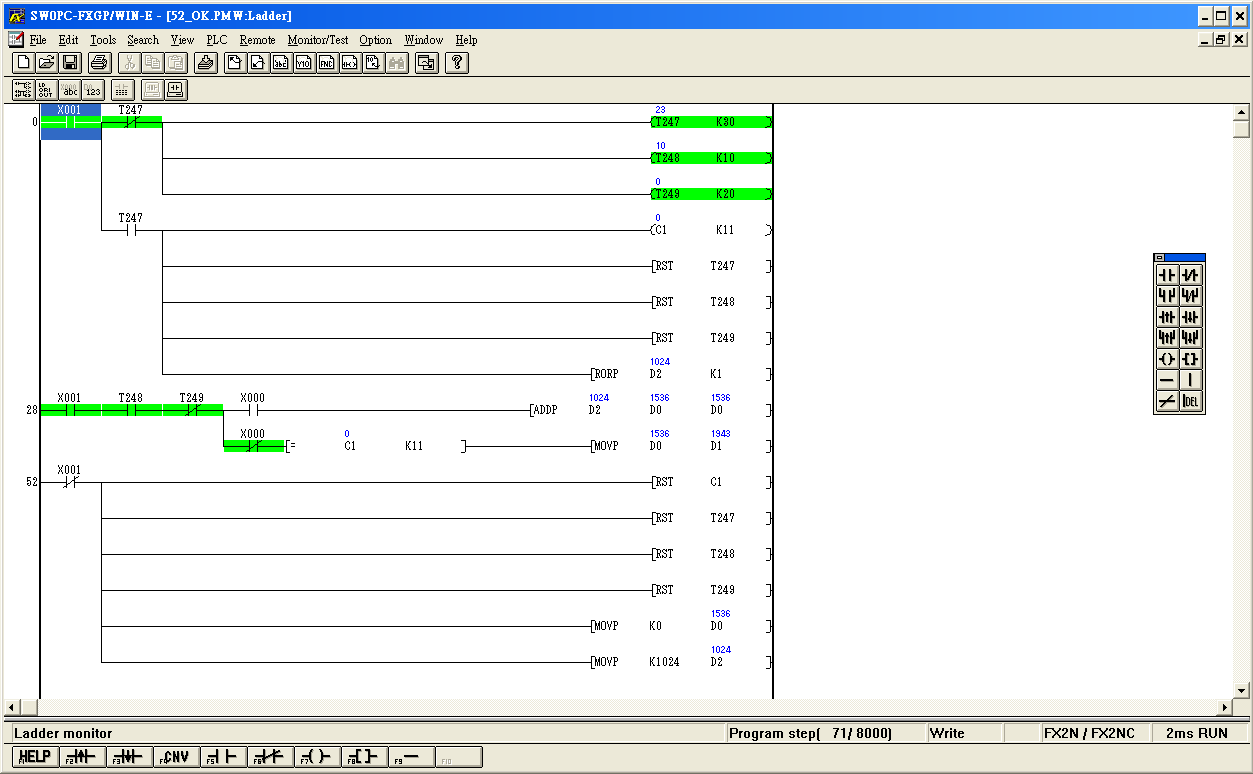Toggle the device name abc display icon
Viewport: 1253px width, 774px height.
(70, 90)
